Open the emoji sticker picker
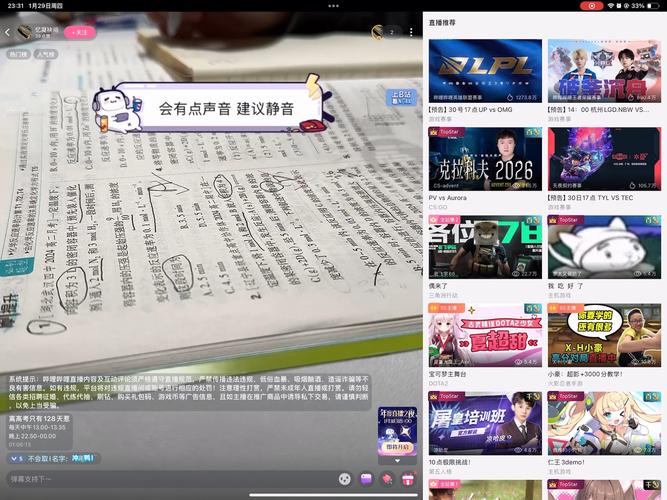The image size is (667, 500). click(345, 480)
